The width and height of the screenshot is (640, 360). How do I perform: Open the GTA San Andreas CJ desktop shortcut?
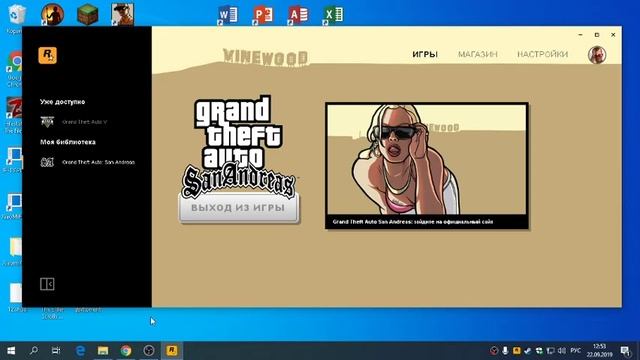point(122,15)
